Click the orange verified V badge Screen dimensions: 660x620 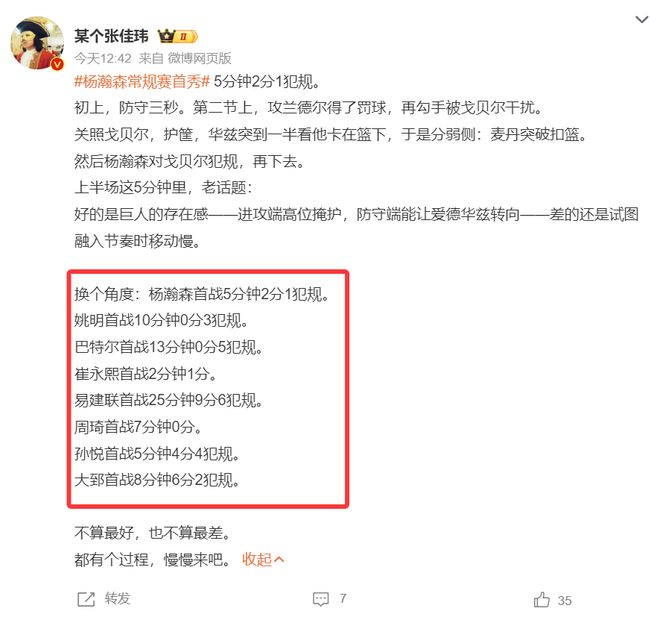click(x=57, y=64)
